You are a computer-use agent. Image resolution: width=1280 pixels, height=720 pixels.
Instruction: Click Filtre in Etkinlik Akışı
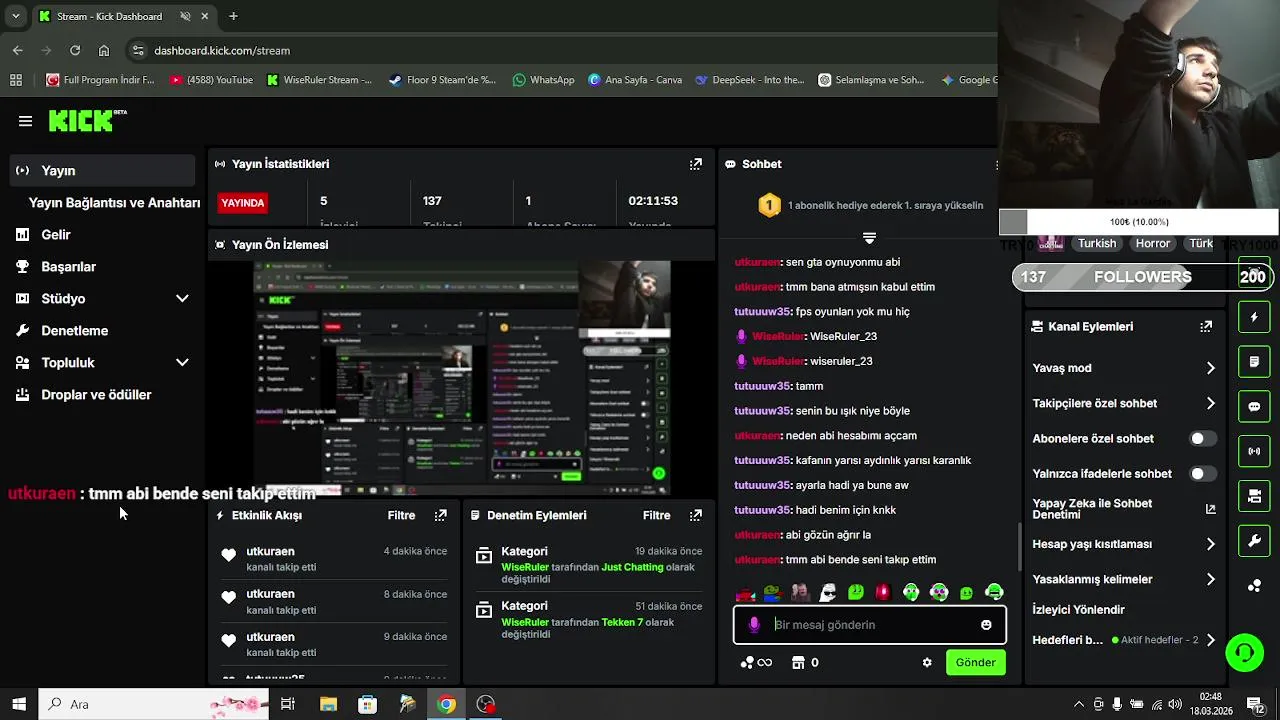(x=401, y=515)
